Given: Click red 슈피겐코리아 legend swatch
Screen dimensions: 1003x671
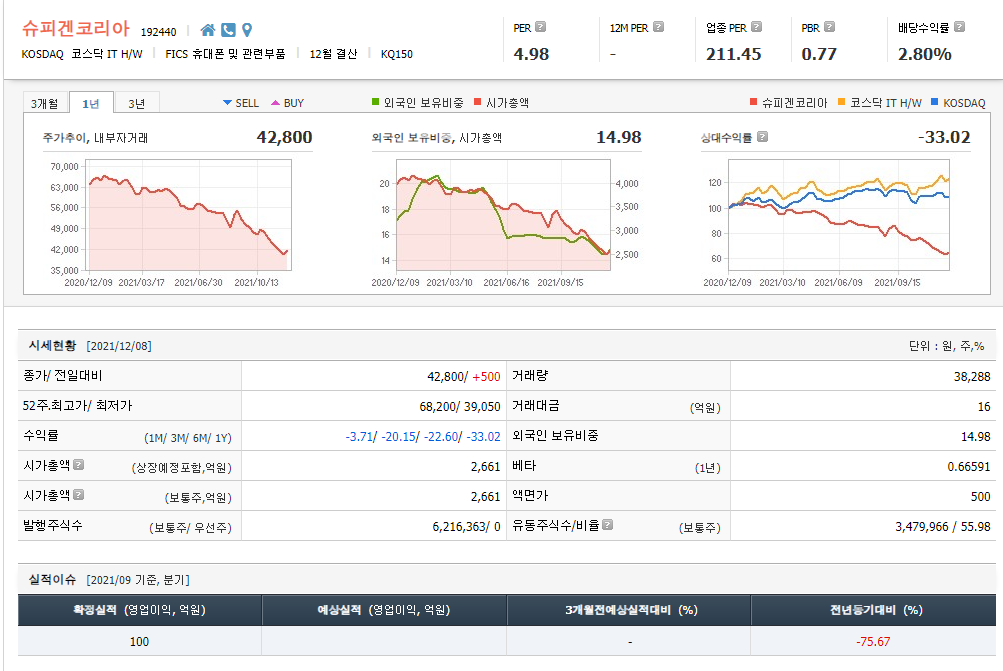Looking at the screenshot, I should [x=753, y=102].
